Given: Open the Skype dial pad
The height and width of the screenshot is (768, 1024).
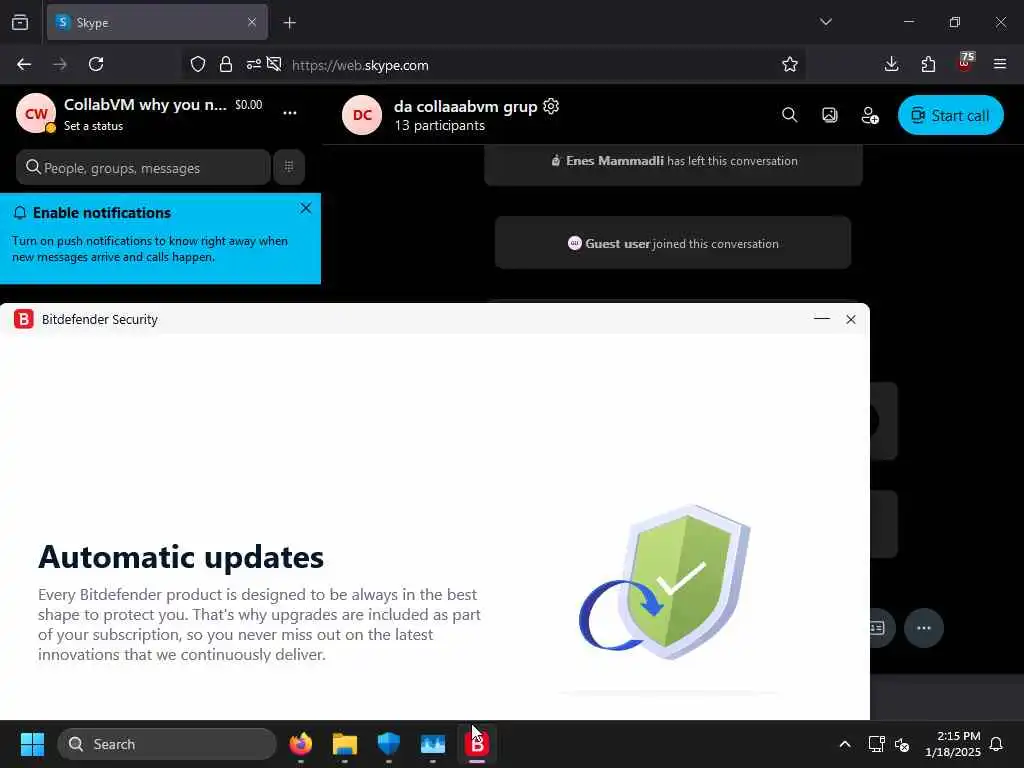Looking at the screenshot, I should click(289, 167).
